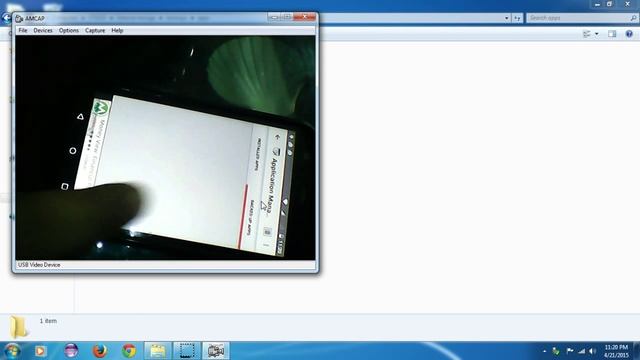
Task: Open Explorer help with the blue question icon
Action: 629,34
